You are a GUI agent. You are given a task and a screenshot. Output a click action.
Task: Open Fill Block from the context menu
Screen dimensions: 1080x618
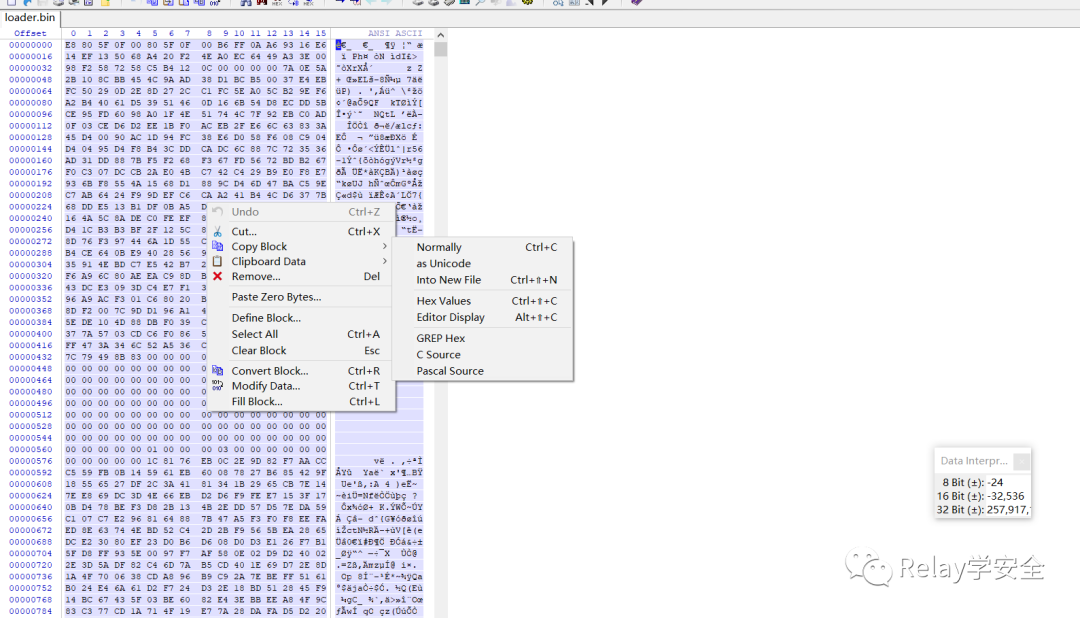point(257,402)
